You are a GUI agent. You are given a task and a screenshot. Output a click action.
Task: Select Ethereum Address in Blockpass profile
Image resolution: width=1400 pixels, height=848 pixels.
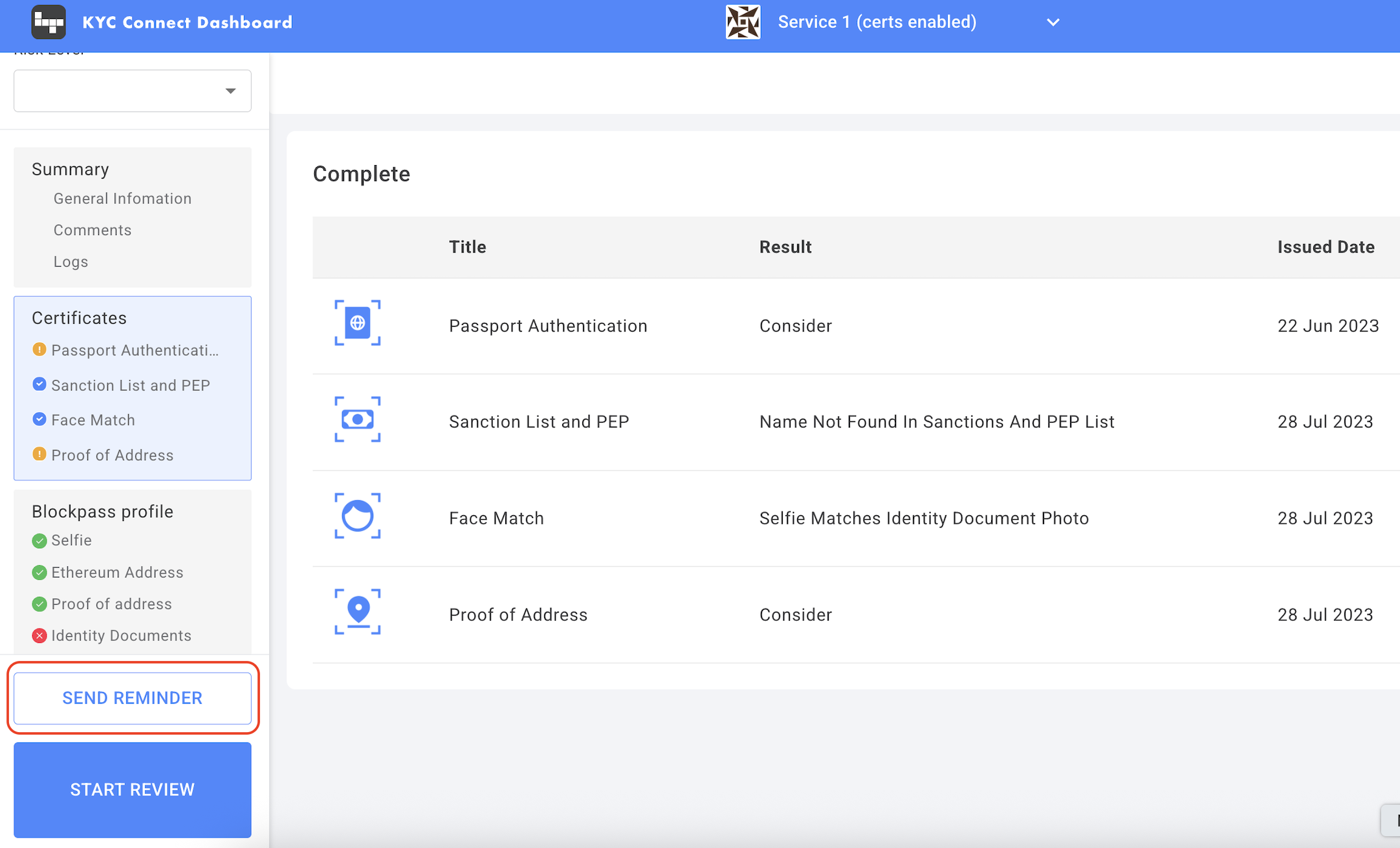[117, 572]
